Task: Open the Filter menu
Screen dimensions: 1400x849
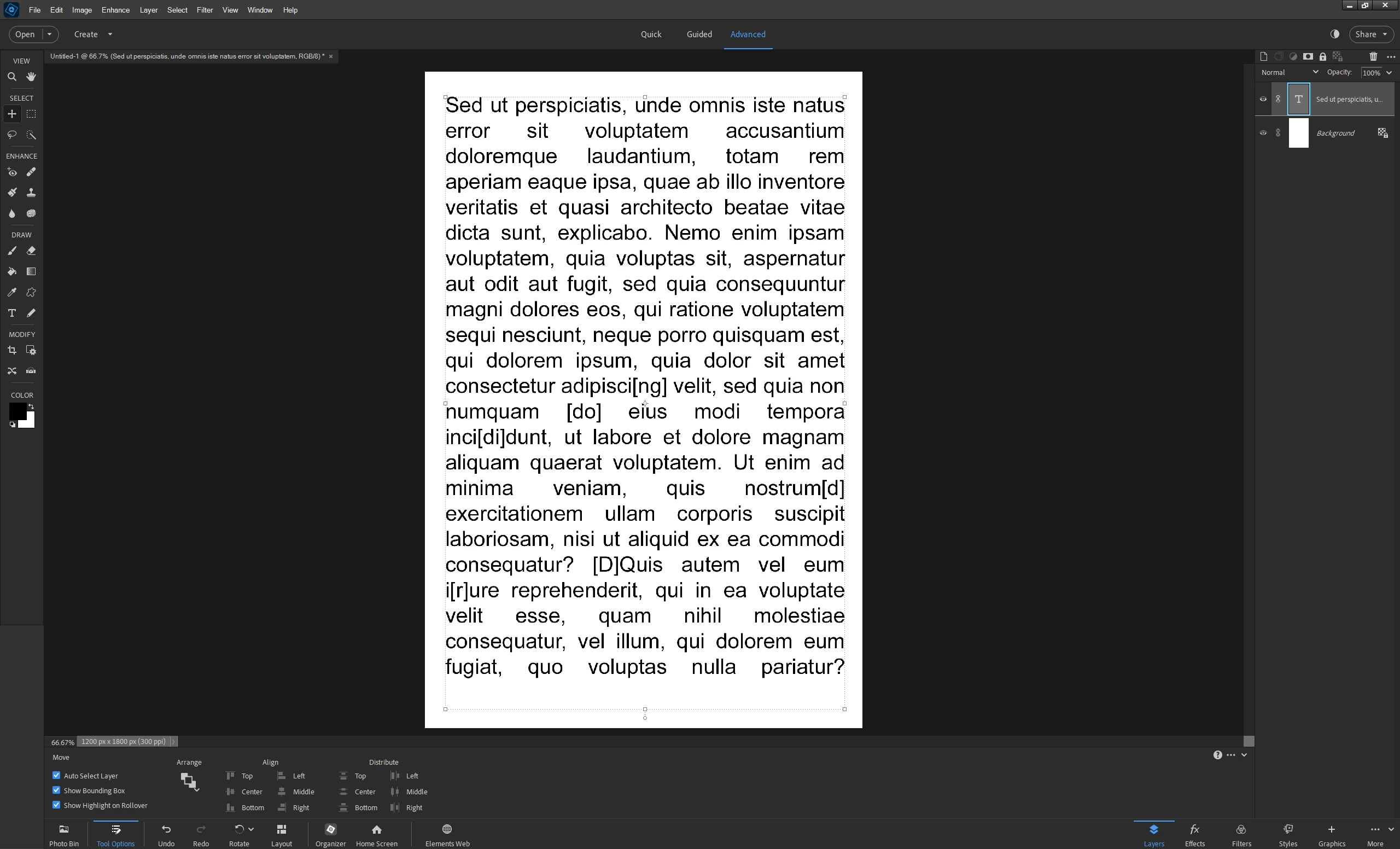Action: [205, 10]
